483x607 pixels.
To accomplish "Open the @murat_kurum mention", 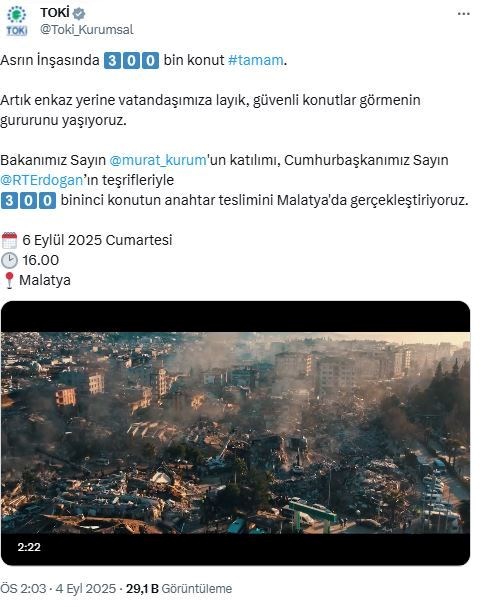I will click(158, 160).
